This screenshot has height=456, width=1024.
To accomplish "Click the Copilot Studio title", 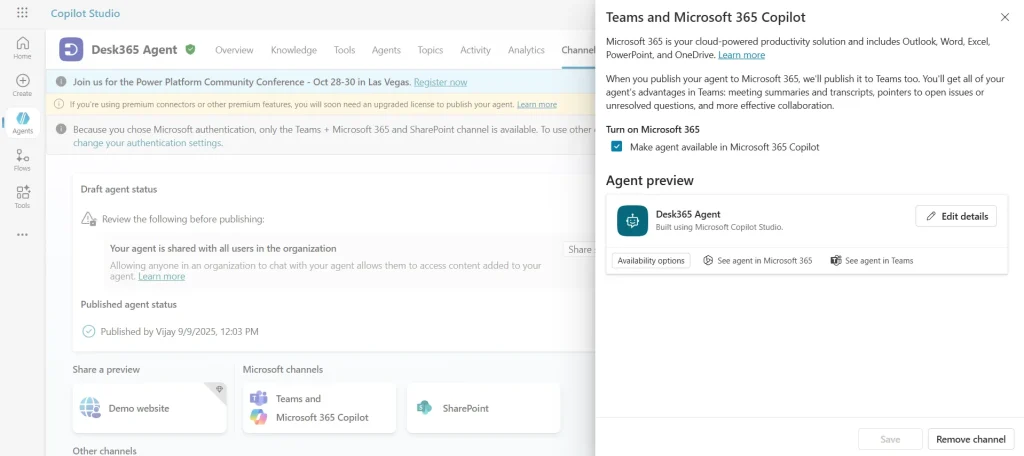I will tap(86, 13).
